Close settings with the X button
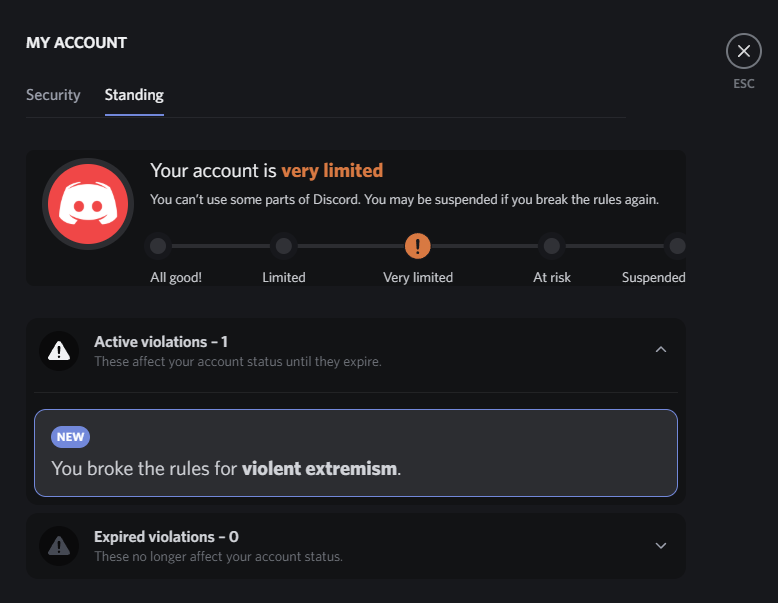Viewport: 778px width, 603px height. coord(743,51)
